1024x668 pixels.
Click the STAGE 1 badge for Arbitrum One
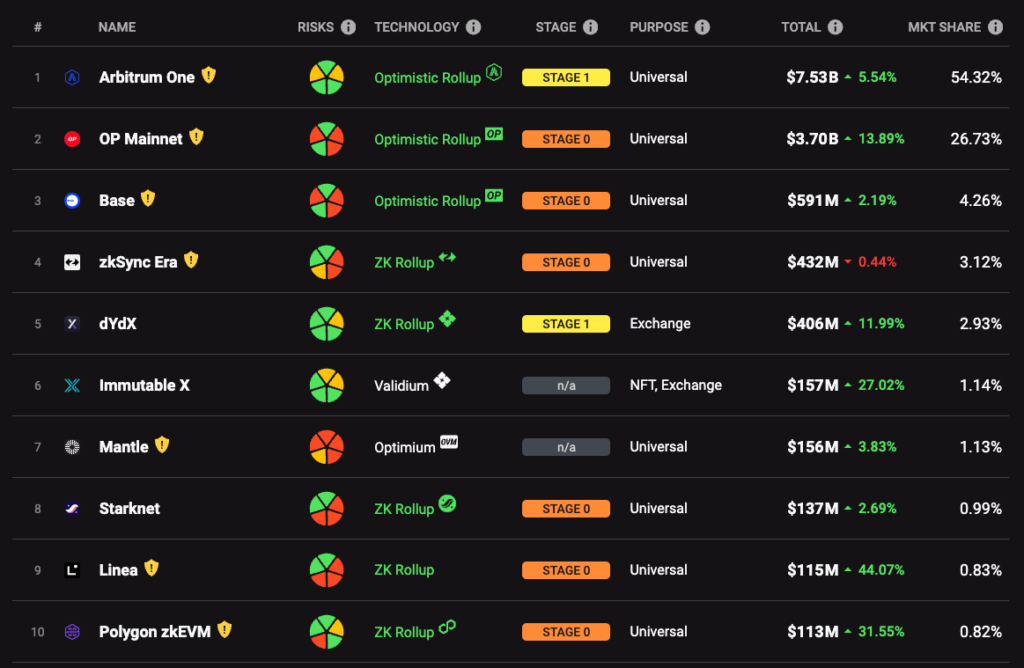(x=566, y=78)
